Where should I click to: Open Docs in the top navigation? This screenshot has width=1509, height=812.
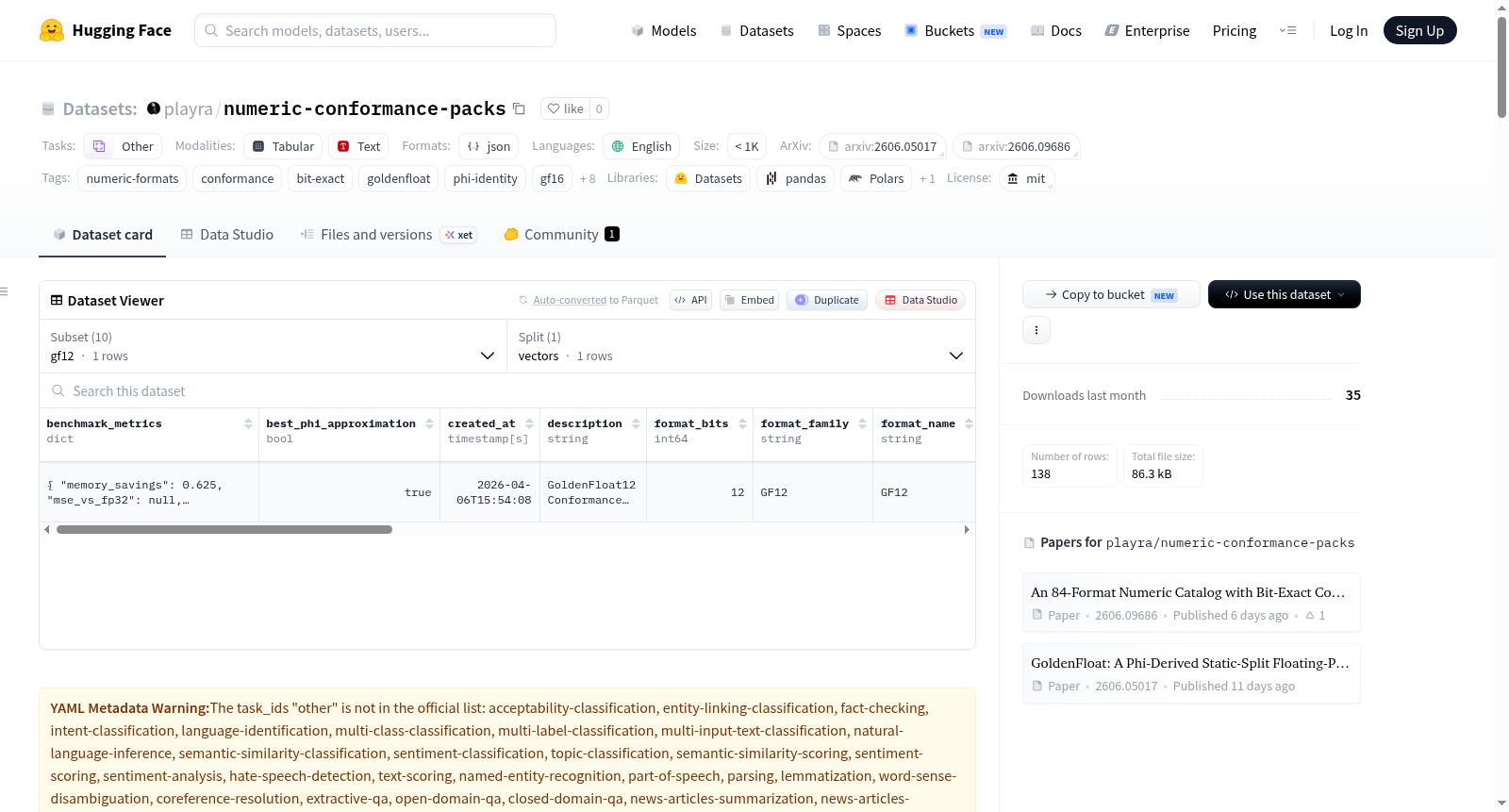point(1056,30)
